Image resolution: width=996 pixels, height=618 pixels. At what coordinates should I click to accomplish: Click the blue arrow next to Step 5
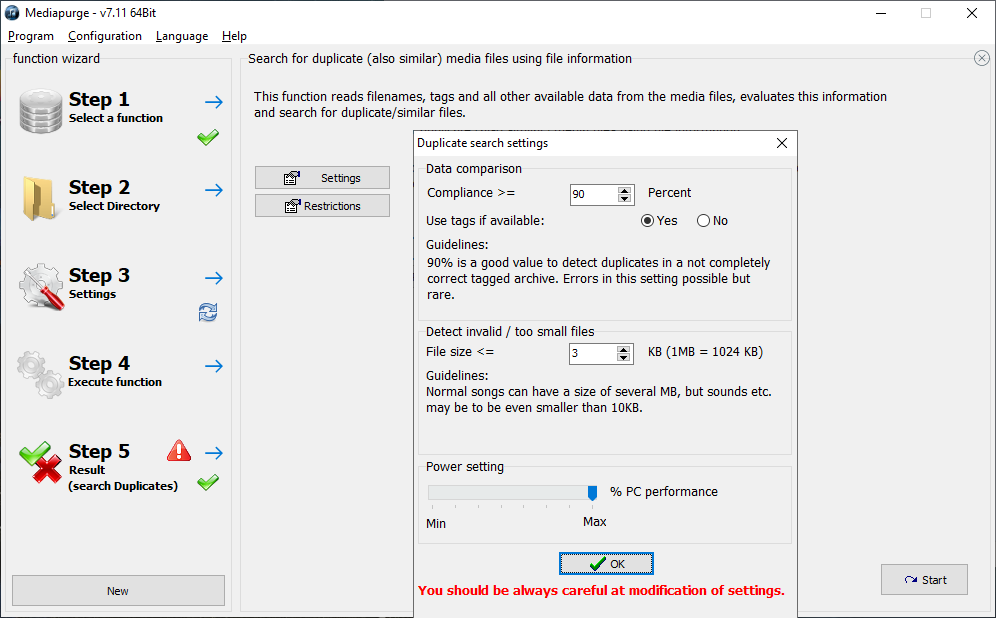(x=214, y=453)
